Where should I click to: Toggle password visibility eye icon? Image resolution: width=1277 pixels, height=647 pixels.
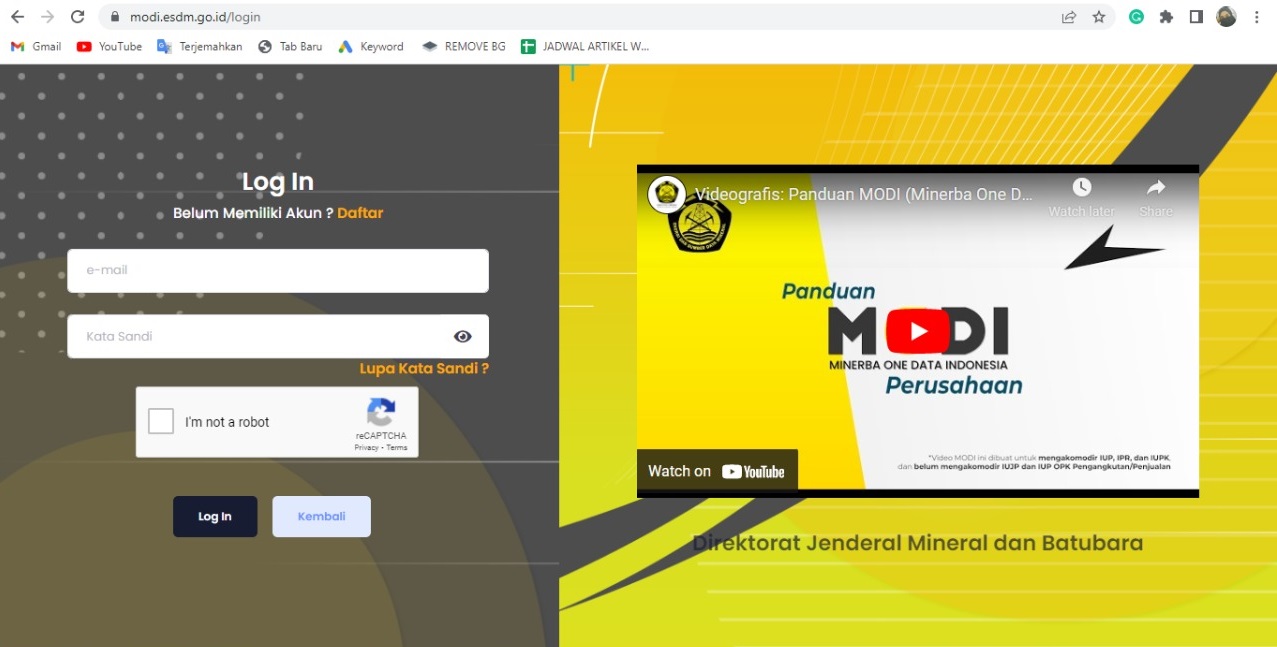(462, 336)
